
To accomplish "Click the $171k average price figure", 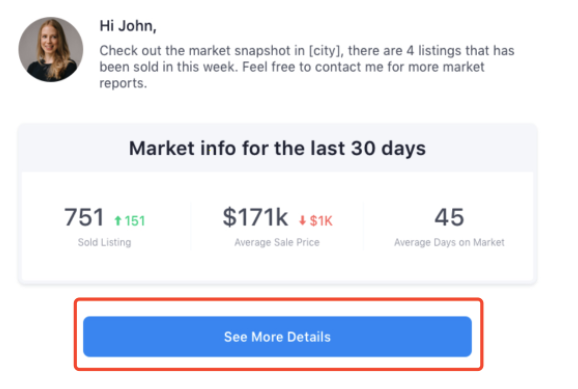I will point(255,217).
